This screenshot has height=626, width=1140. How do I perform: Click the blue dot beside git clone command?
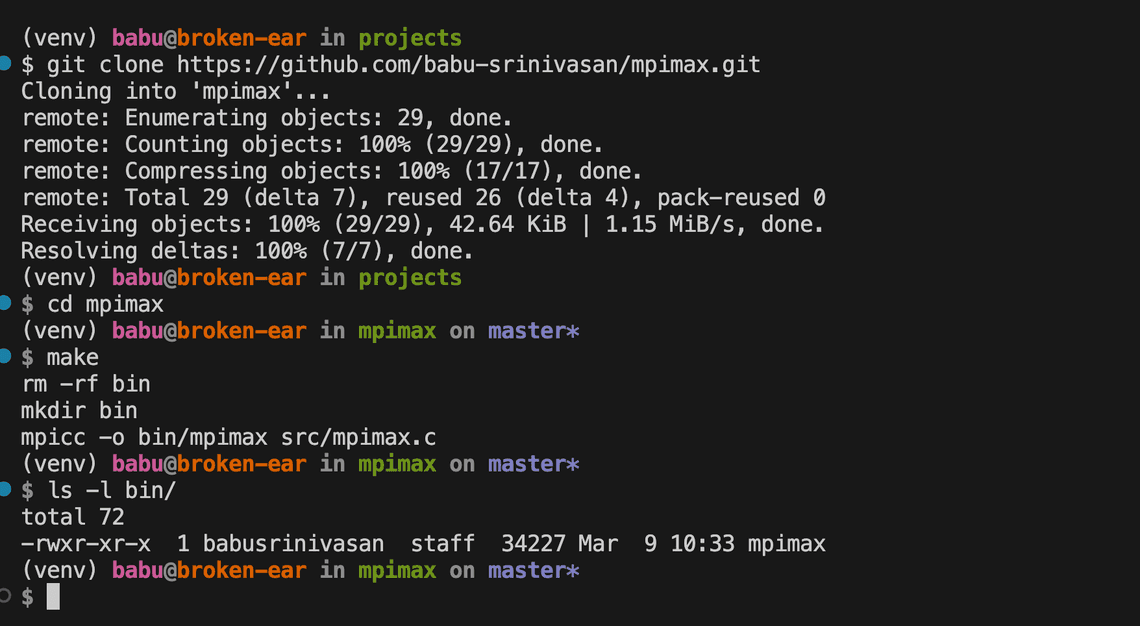tap(5, 64)
